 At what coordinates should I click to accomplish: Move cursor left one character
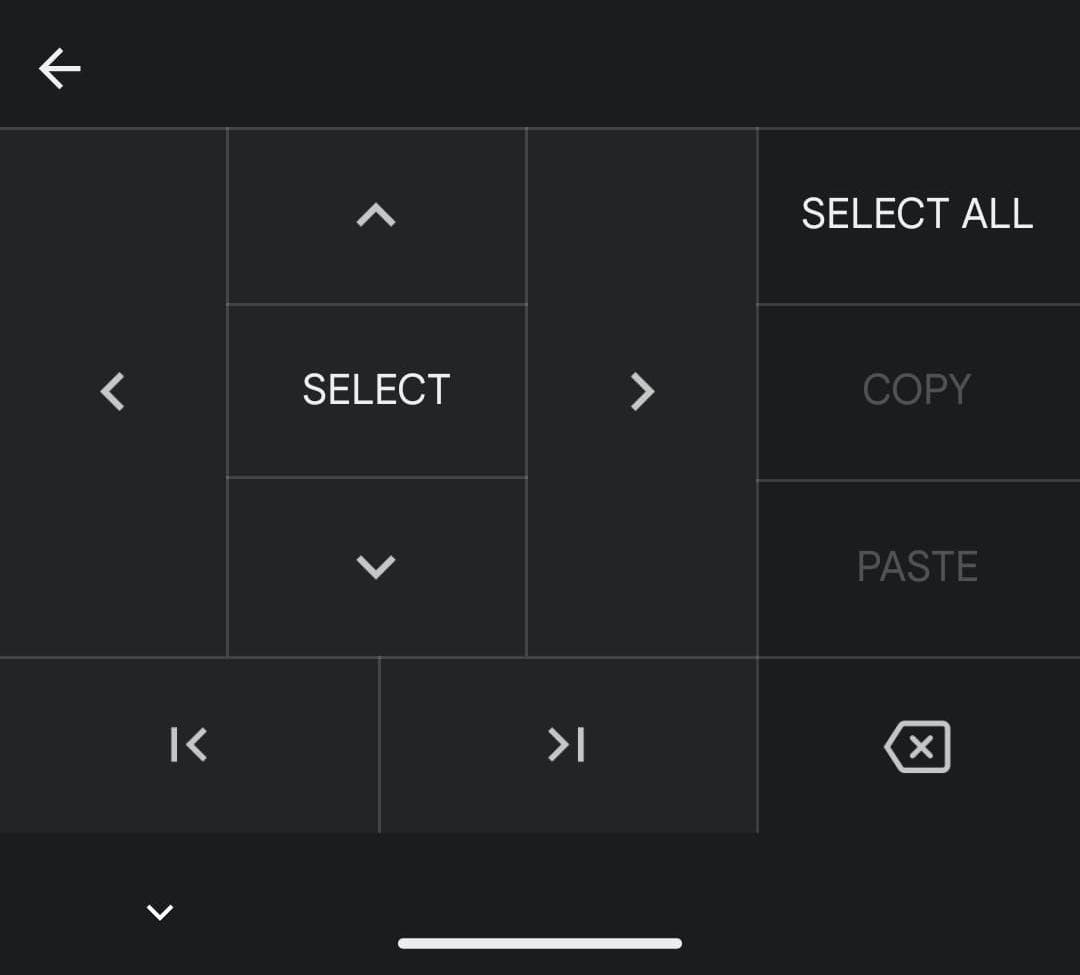click(113, 391)
